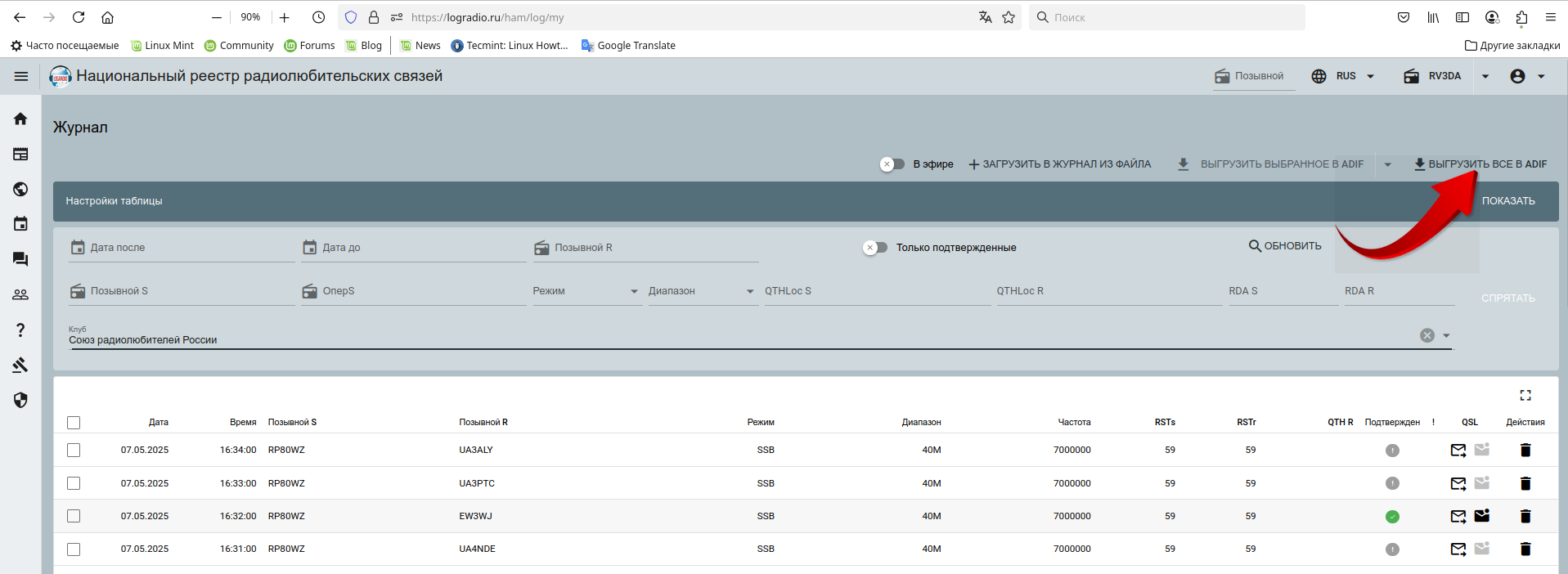Viewport: 1568px width, 574px height.
Task: Click 'ВЫГРУЗИТЬ ВСЕ В ADIF'
Action: [1480, 164]
